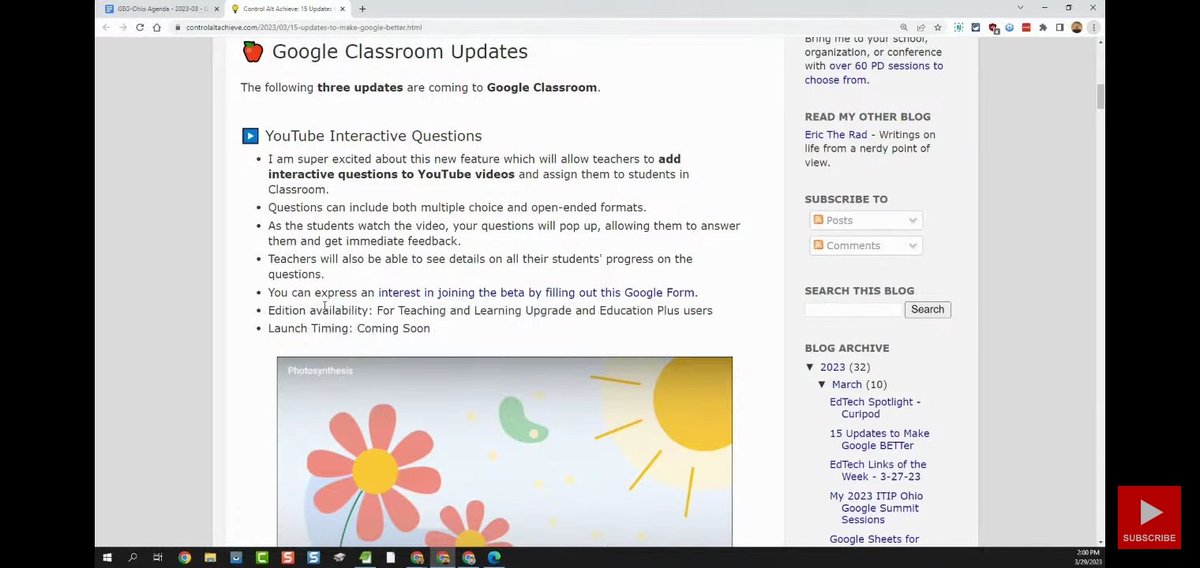Collapse the March archive month

pyautogui.click(x=822, y=385)
